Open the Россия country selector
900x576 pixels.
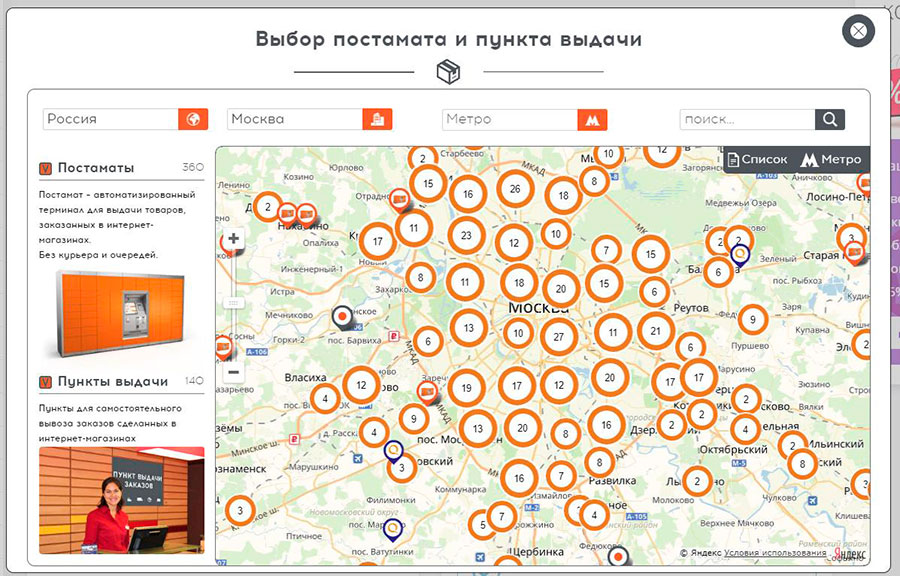(x=110, y=119)
